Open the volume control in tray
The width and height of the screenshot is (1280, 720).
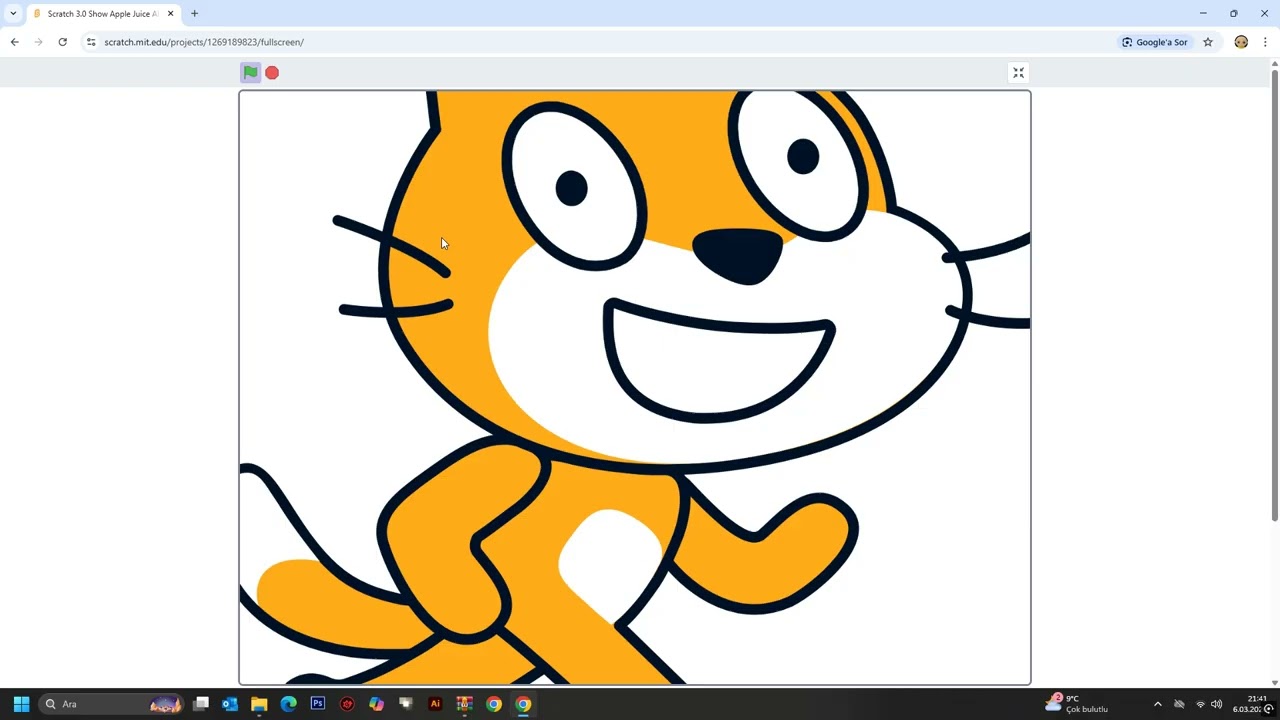click(x=1217, y=704)
